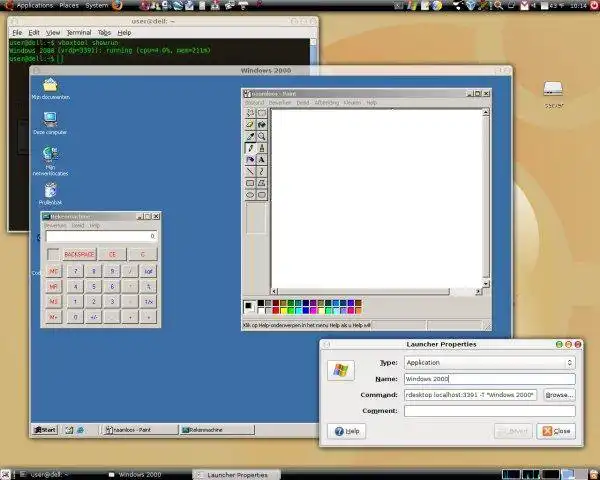600x480 pixels.
Task: Click the launcher icon chooser in Launcher Properties
Action: coord(341,370)
